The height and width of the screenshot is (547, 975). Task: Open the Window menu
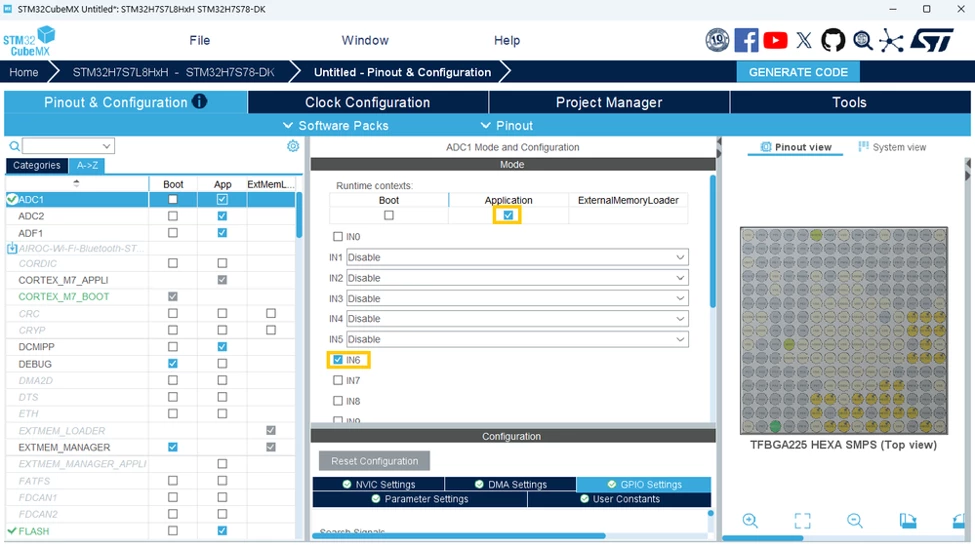pyautogui.click(x=365, y=40)
